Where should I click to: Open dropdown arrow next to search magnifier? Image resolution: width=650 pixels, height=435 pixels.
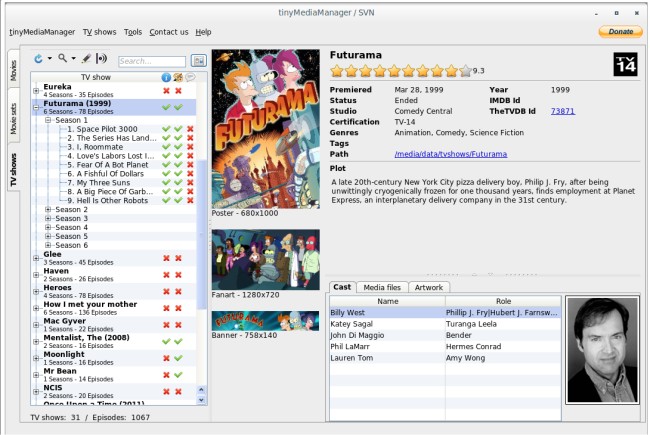click(x=74, y=60)
